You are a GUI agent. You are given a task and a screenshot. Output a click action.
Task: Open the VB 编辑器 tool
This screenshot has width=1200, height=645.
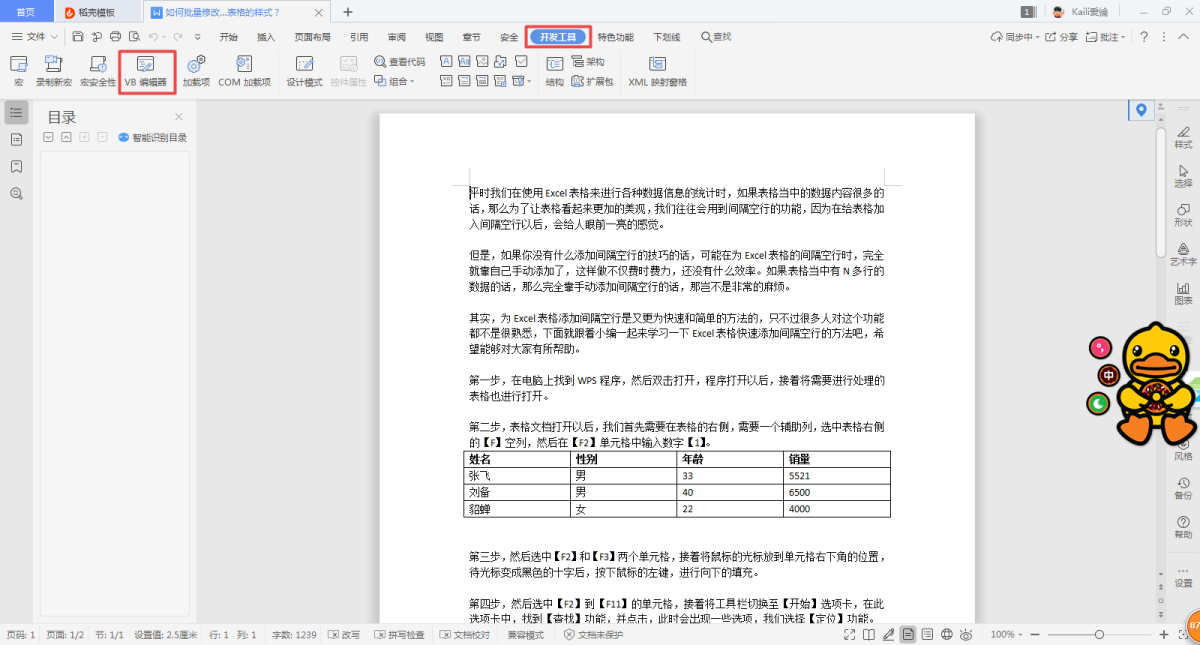[146, 71]
